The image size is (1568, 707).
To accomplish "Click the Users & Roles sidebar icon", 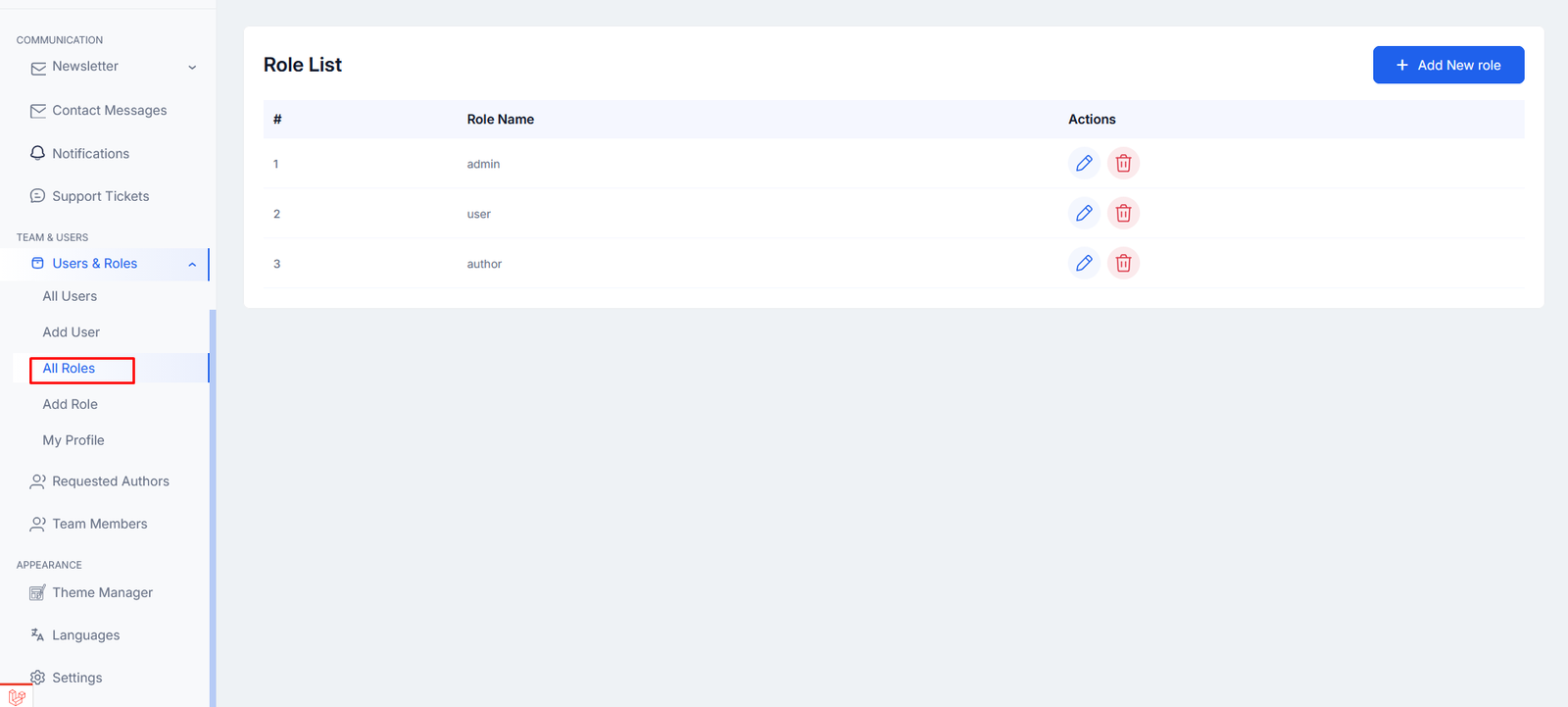I will (x=38, y=263).
